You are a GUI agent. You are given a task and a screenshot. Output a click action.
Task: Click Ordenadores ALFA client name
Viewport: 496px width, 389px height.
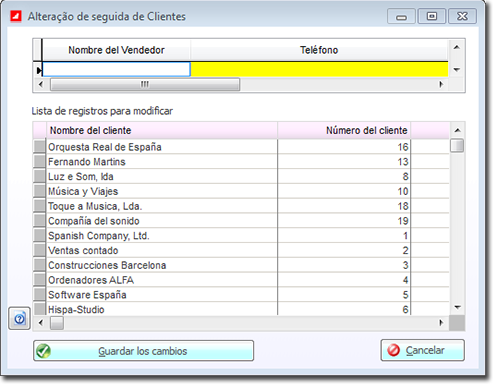91,280
